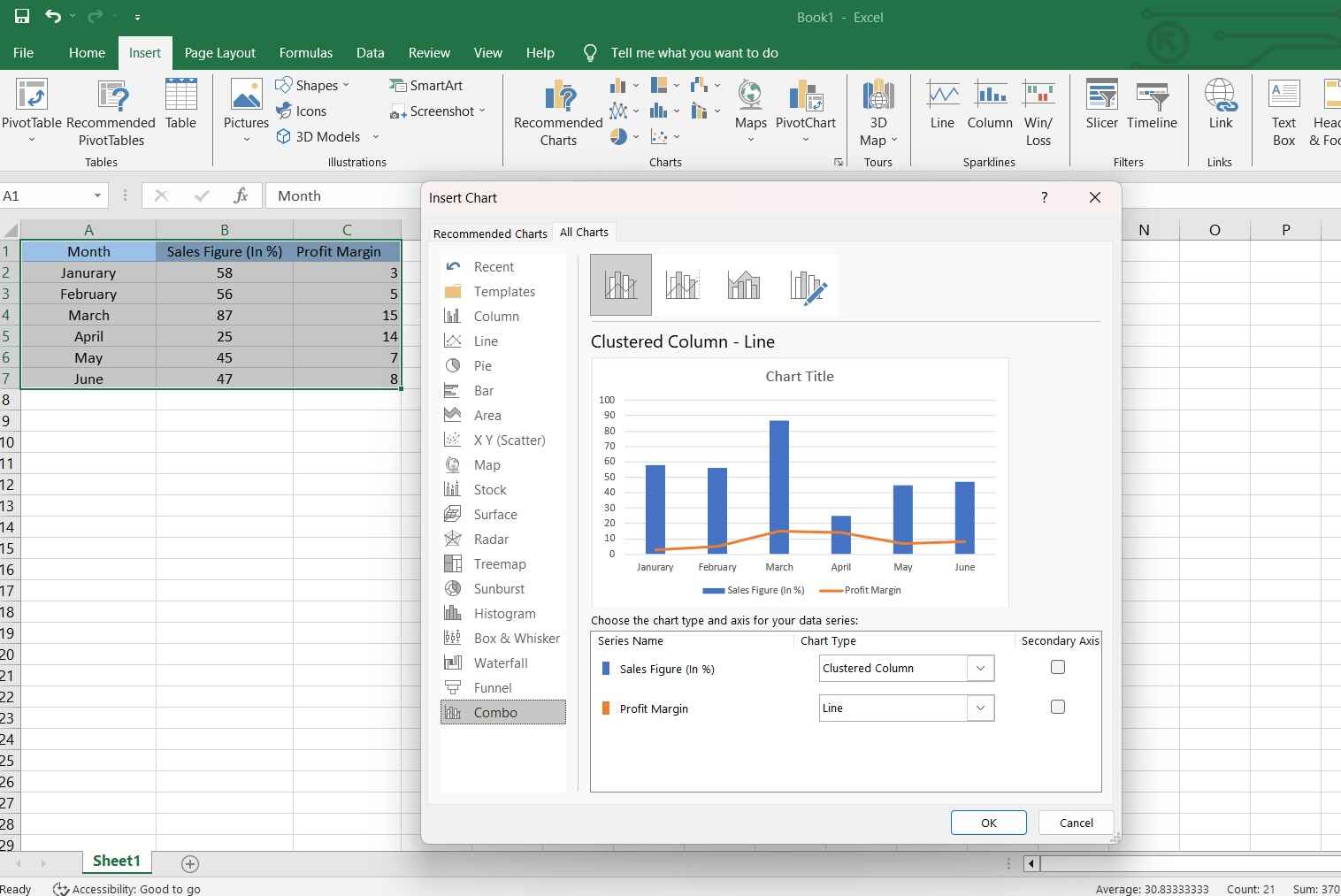Open the File menu
The image size is (1341, 896).
tap(23, 52)
